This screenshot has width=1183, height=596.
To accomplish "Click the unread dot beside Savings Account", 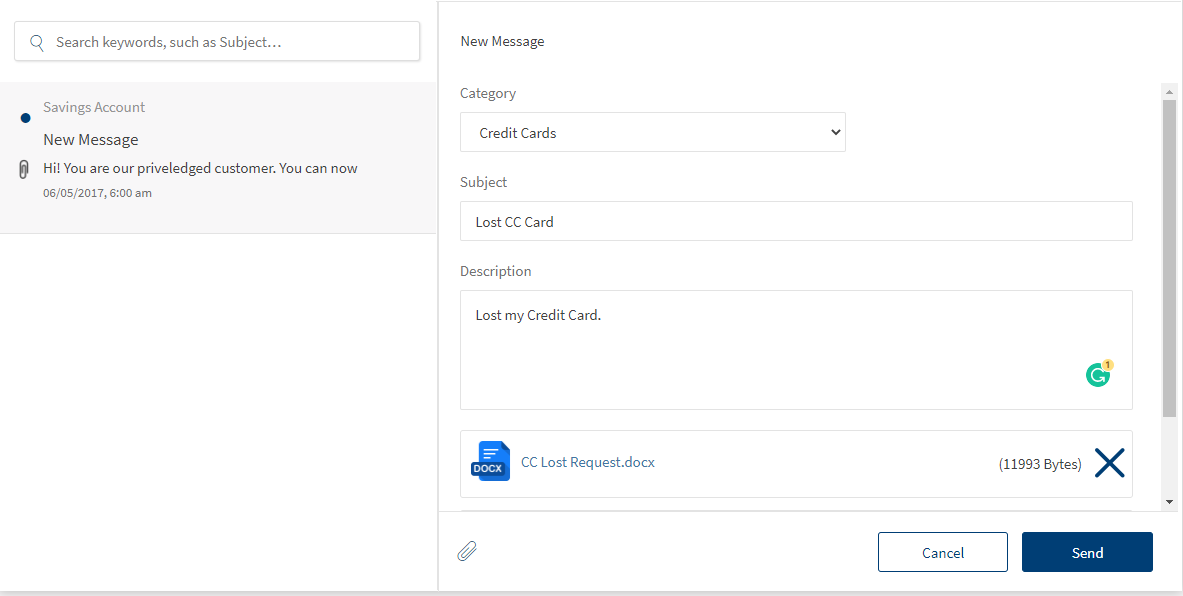I will [x=25, y=118].
